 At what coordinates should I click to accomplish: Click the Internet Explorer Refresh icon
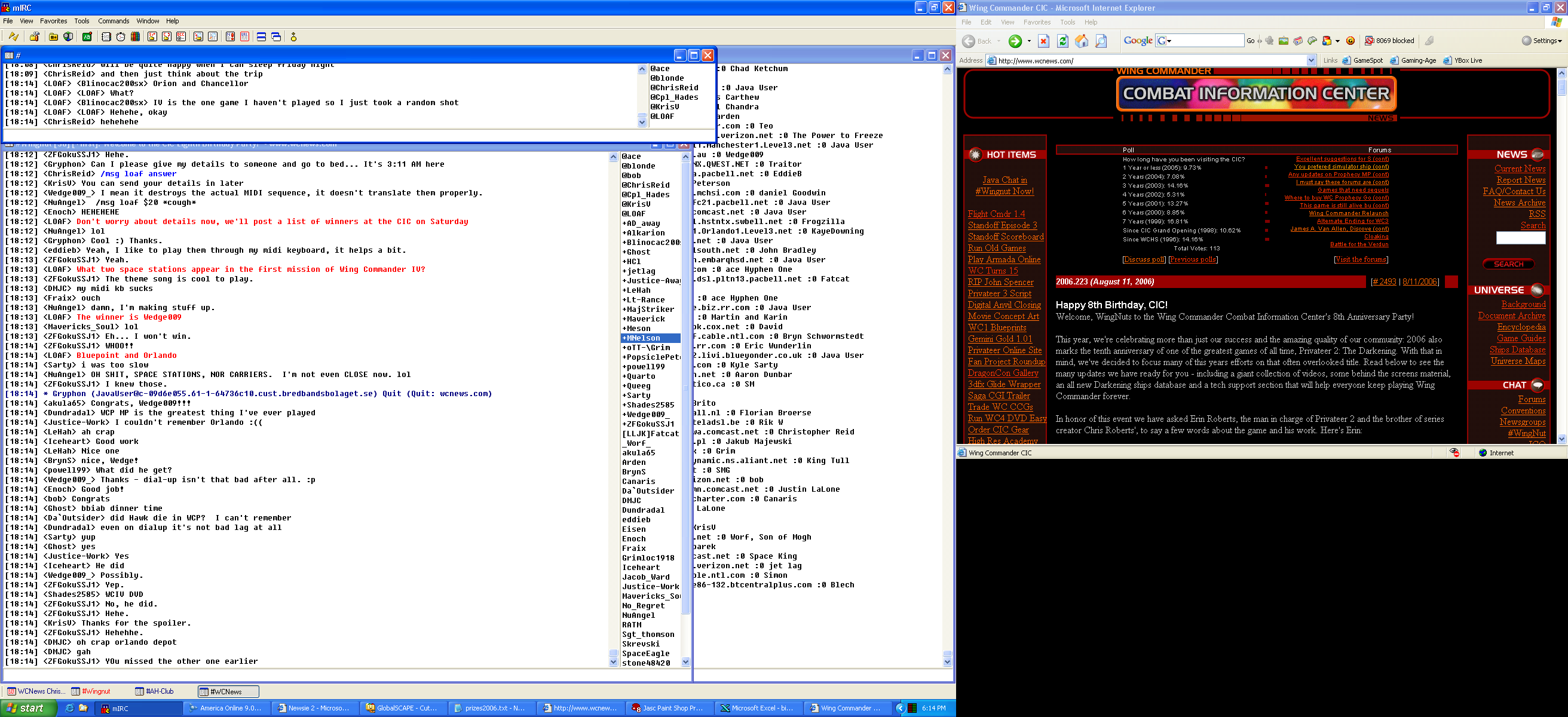(1062, 41)
